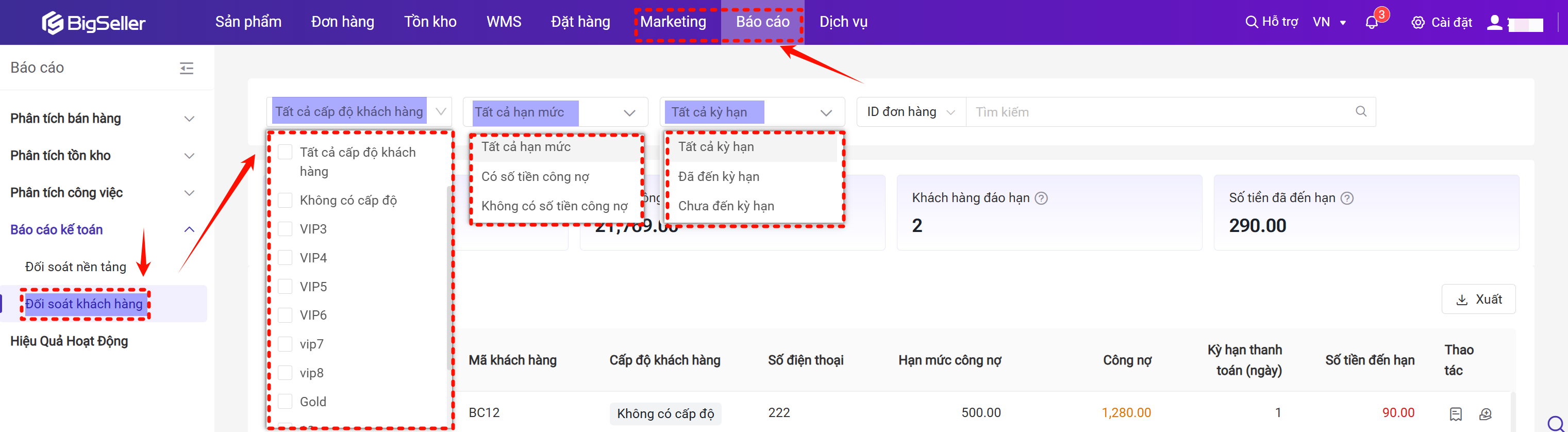Tick the Không có cấp độ checkbox

pos(285,200)
